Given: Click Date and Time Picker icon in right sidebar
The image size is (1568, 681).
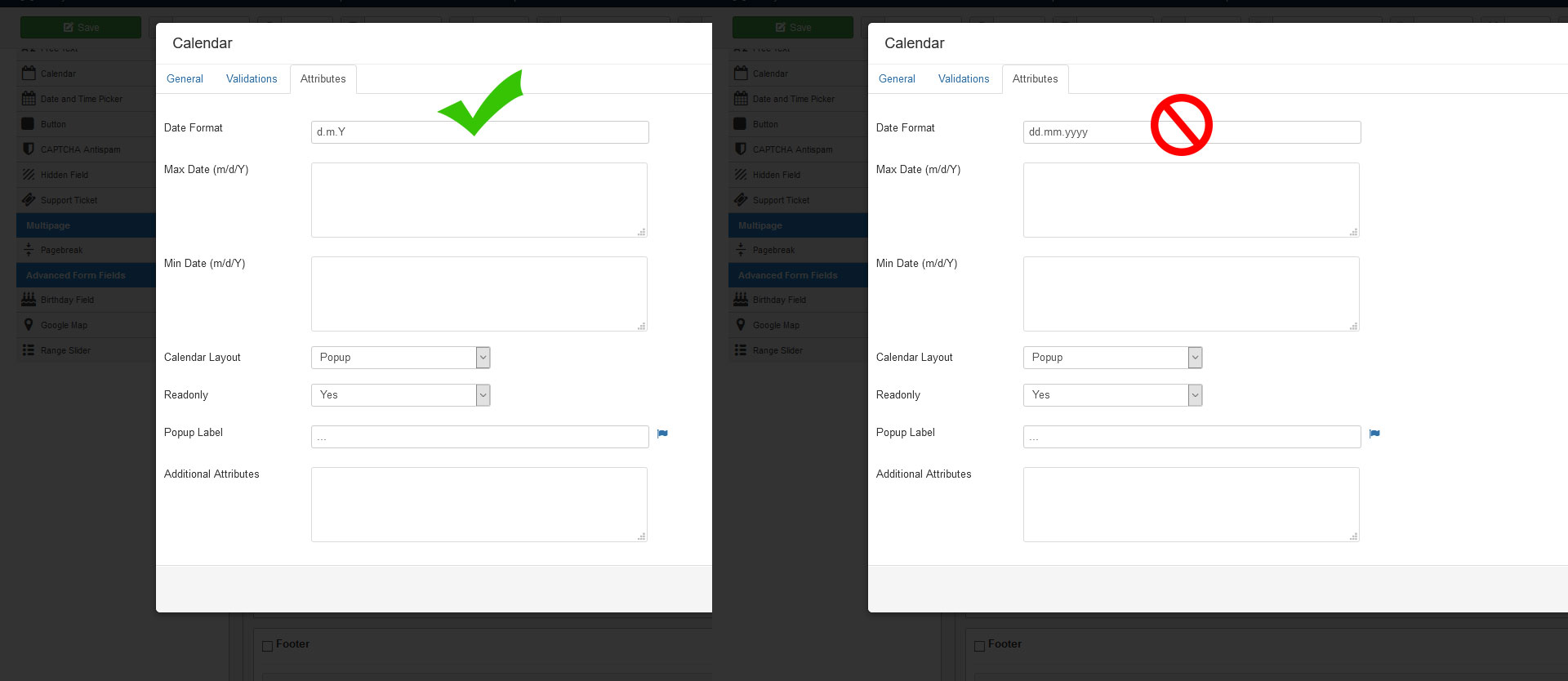Looking at the screenshot, I should 741,98.
